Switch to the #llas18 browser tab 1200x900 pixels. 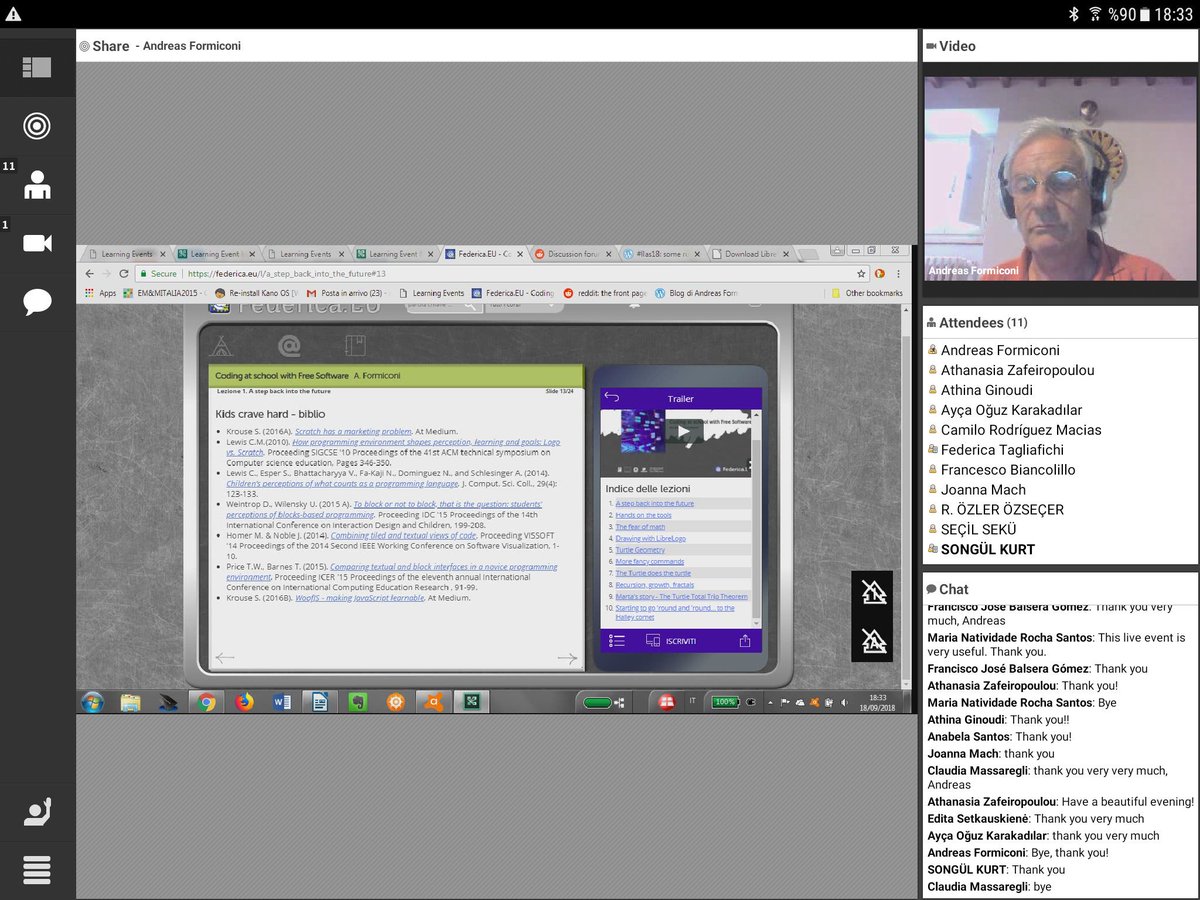coord(661,254)
